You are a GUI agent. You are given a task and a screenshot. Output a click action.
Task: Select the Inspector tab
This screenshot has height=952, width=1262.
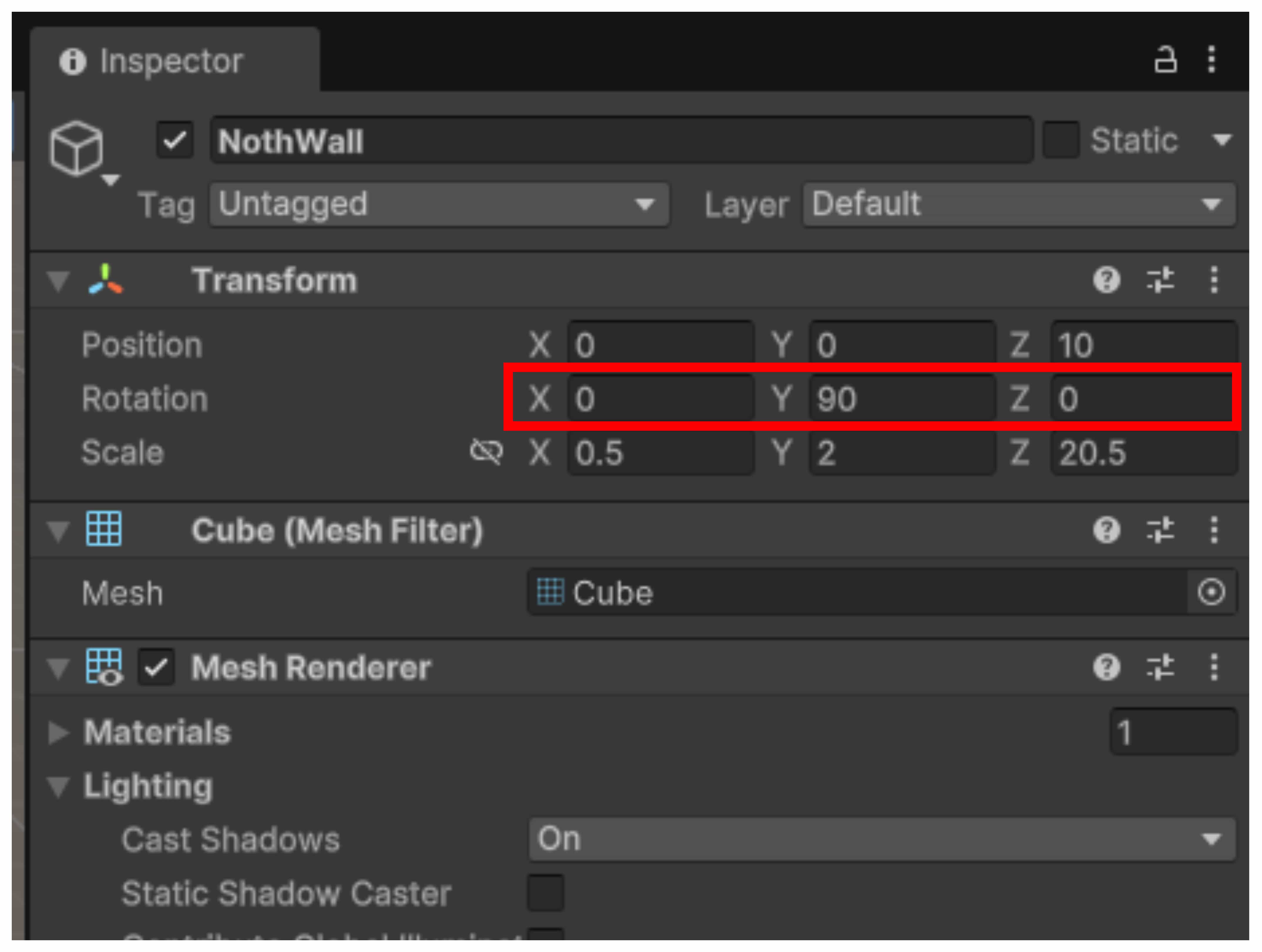(171, 61)
